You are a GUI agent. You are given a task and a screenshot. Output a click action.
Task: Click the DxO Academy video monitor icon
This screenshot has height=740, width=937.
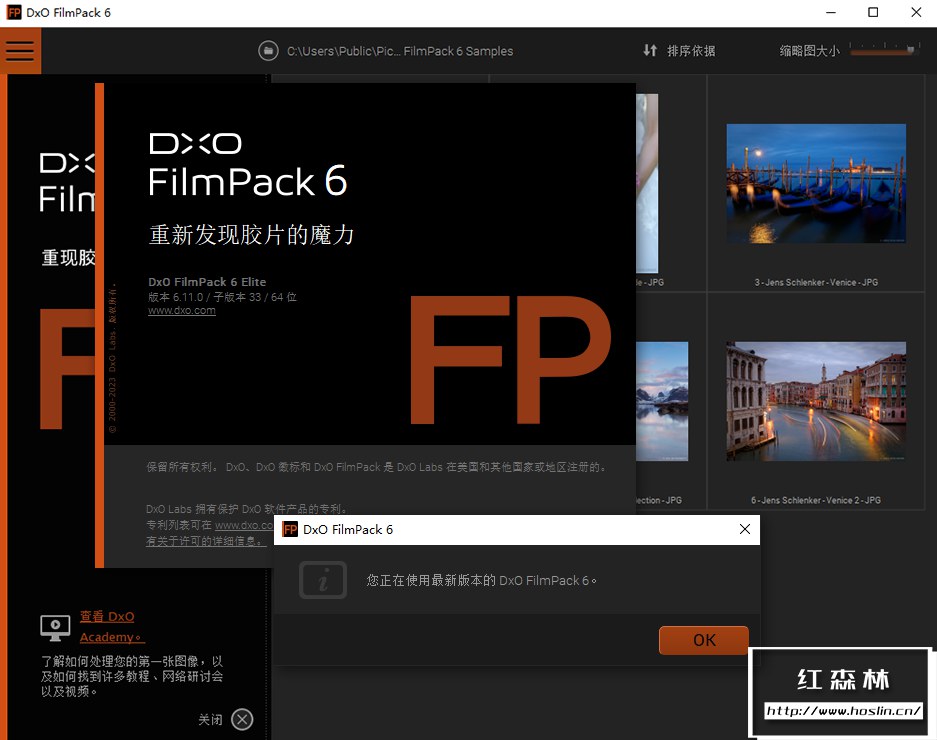(x=55, y=628)
